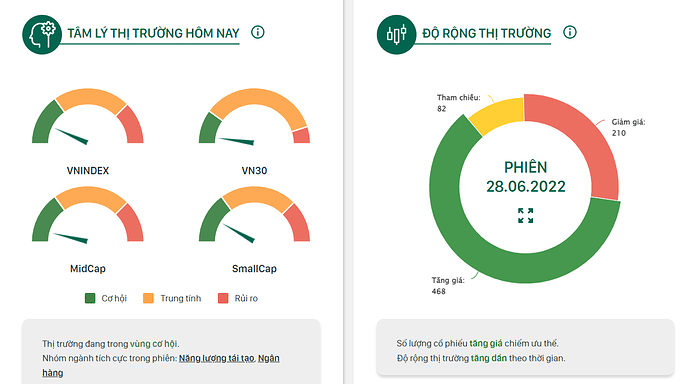This screenshot has height=384, width=690.
Task: Open the Năng lượng tái tạo sector link
Action: tap(217, 358)
